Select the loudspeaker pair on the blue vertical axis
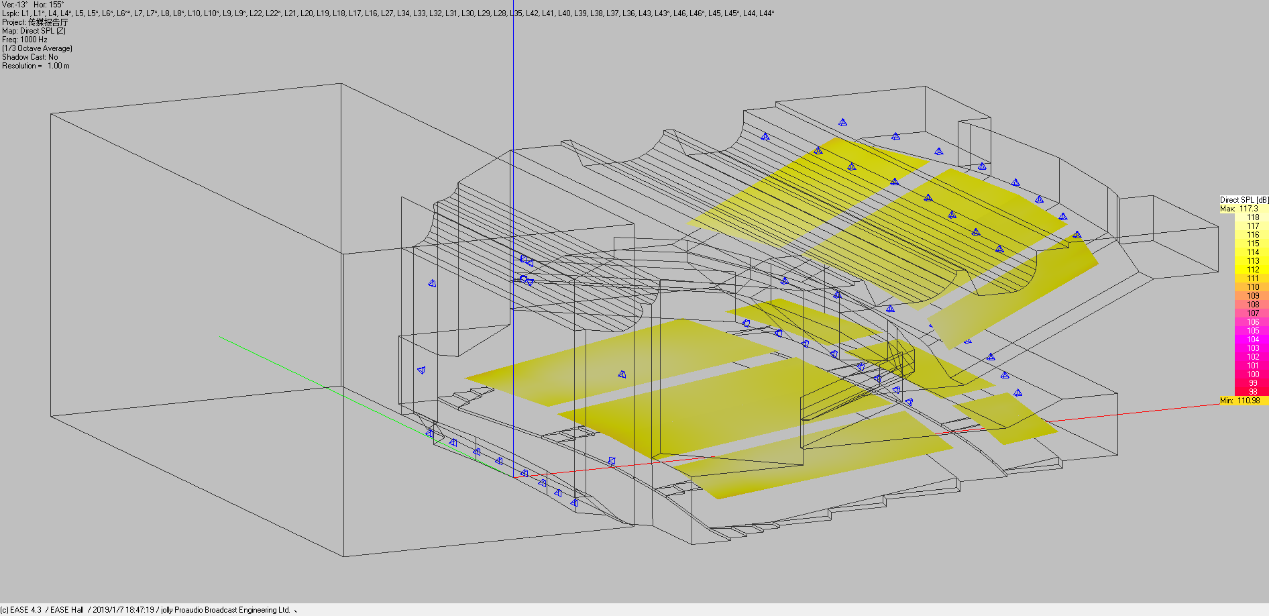The image size is (1269, 616). (526, 270)
